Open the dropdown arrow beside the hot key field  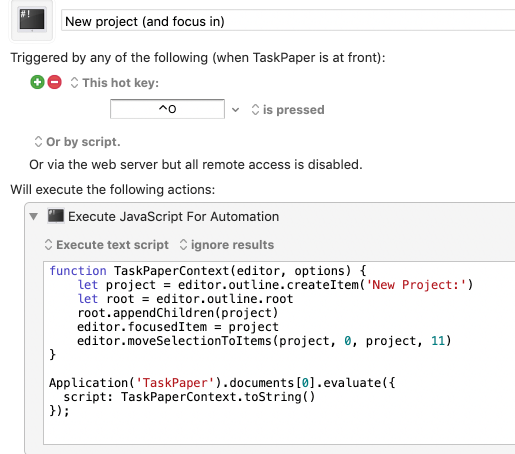[x=235, y=110]
